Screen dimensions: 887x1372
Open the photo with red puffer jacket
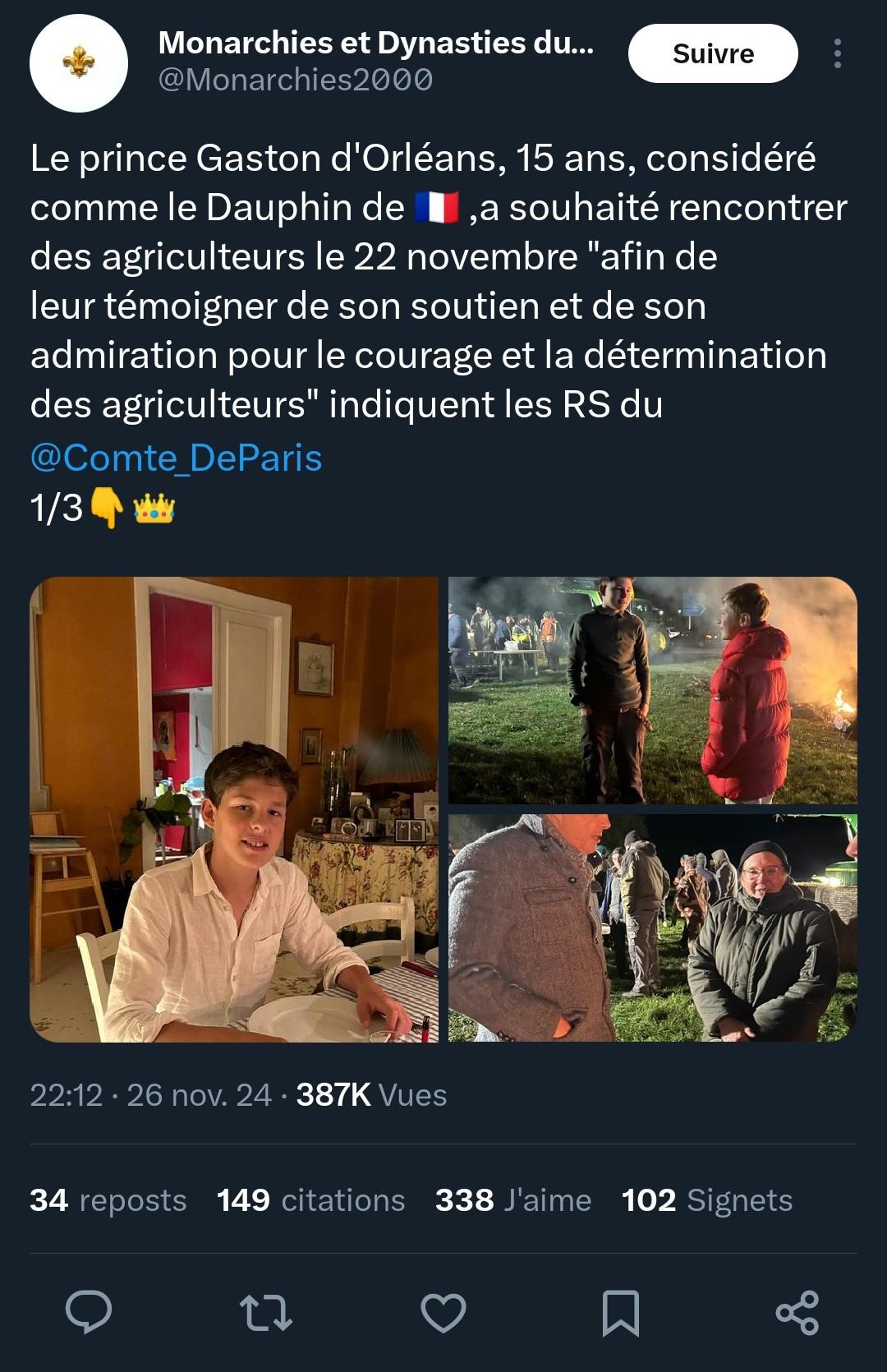(653, 690)
